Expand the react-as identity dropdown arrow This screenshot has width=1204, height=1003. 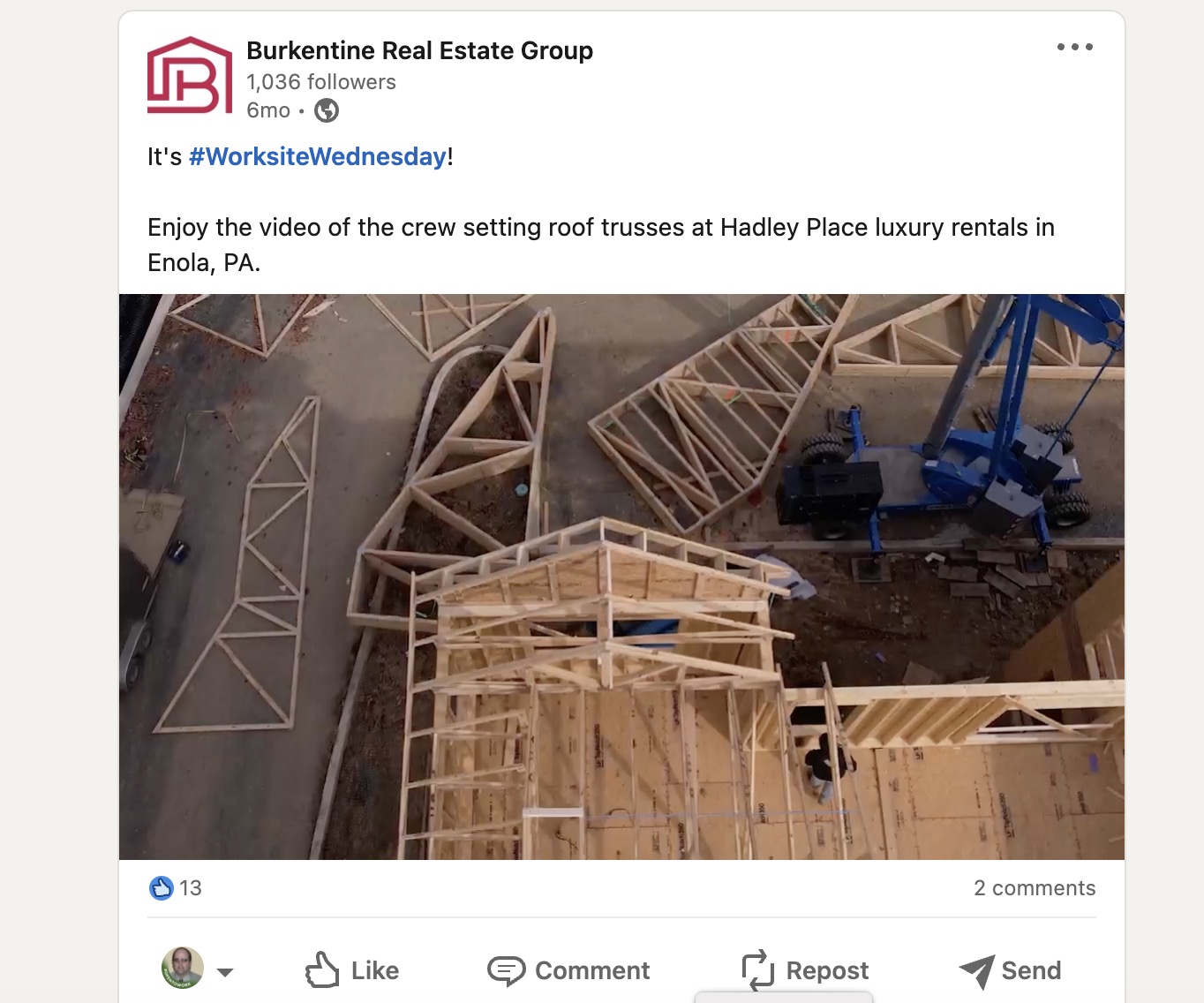(x=225, y=972)
